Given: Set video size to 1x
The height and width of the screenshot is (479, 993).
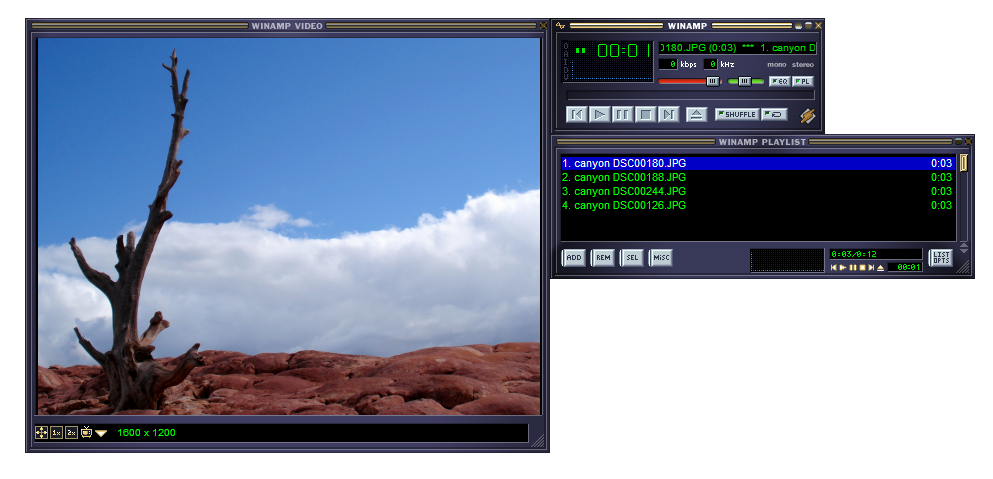Looking at the screenshot, I should coord(57,433).
